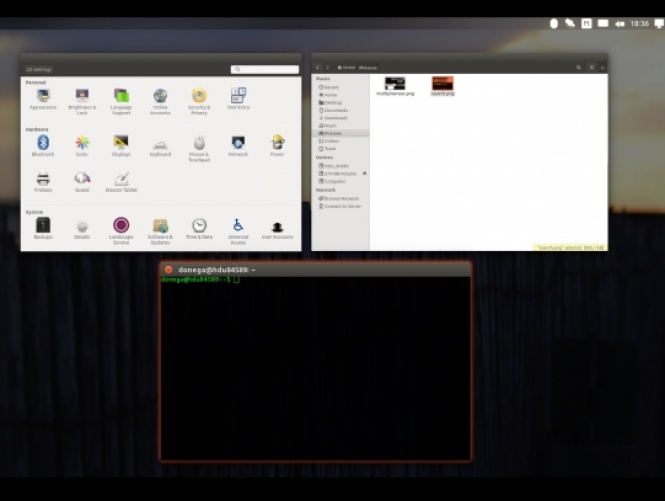Screen dimensions: 665x501
Task: Open Security & Privacy settings
Action: (x=199, y=97)
